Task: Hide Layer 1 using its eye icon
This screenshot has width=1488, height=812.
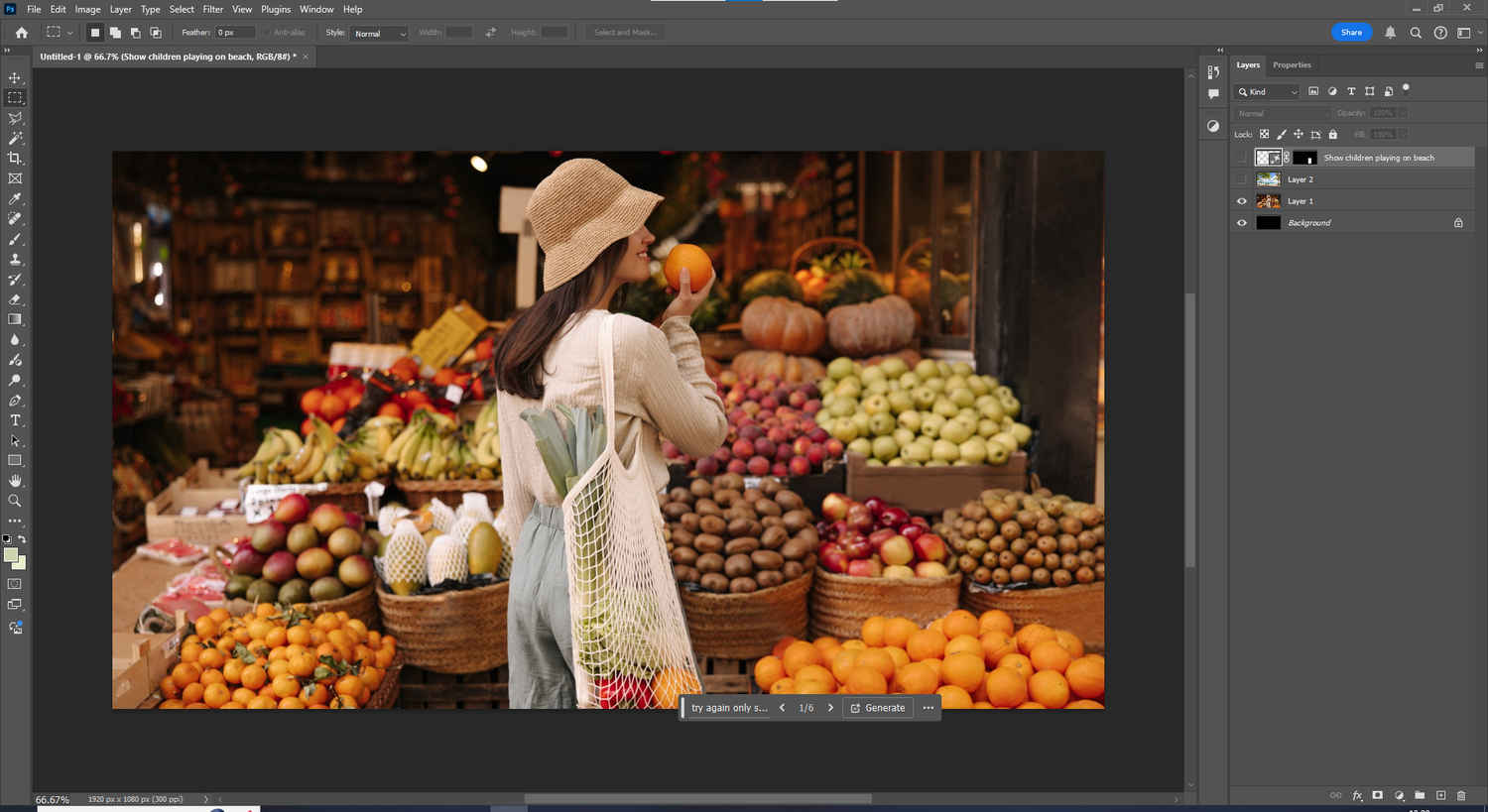Action: pyautogui.click(x=1241, y=201)
